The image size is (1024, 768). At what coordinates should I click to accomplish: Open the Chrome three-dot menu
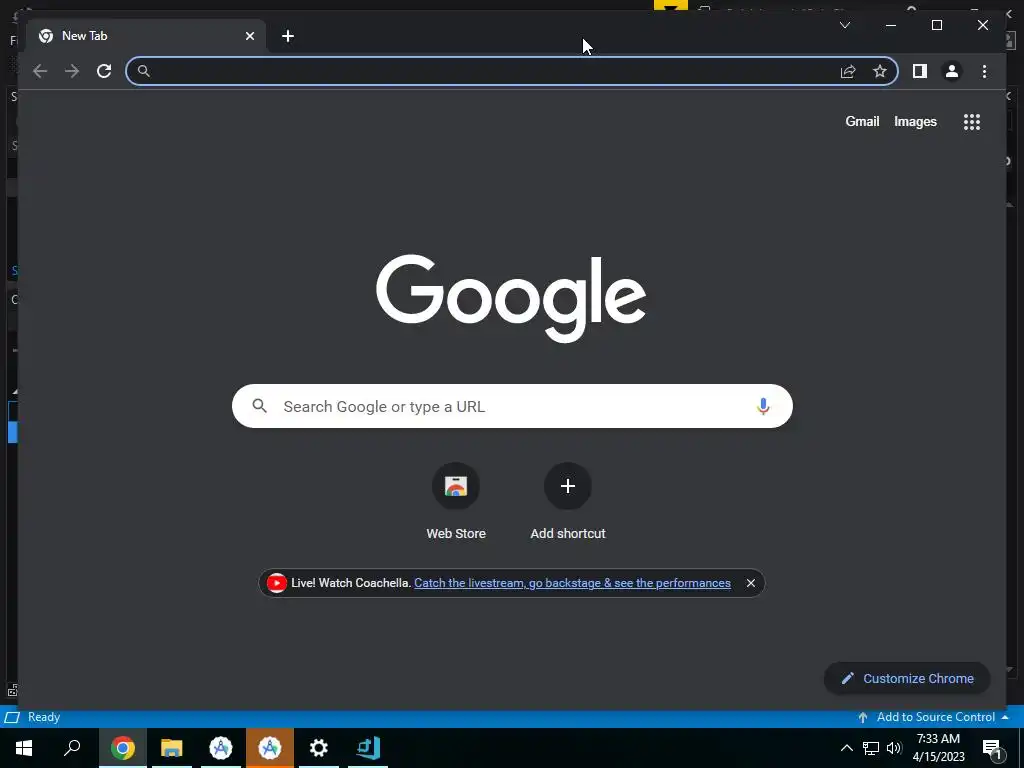coord(984,71)
